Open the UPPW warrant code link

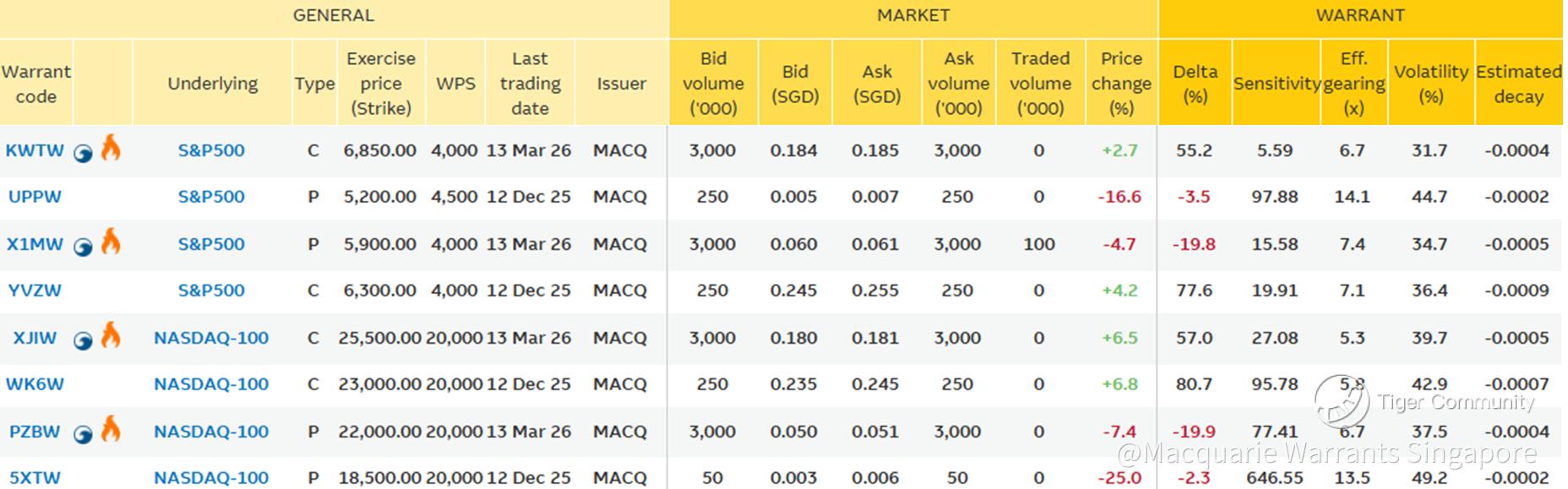[35, 197]
